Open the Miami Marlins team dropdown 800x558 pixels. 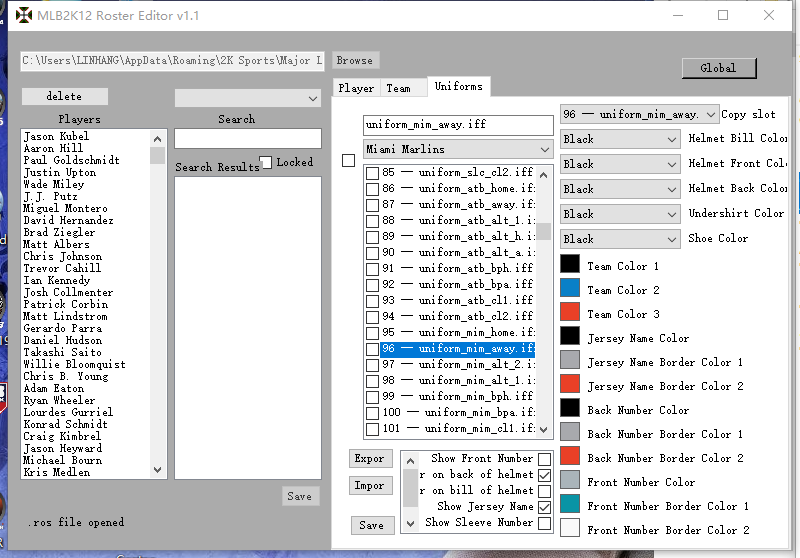point(458,149)
